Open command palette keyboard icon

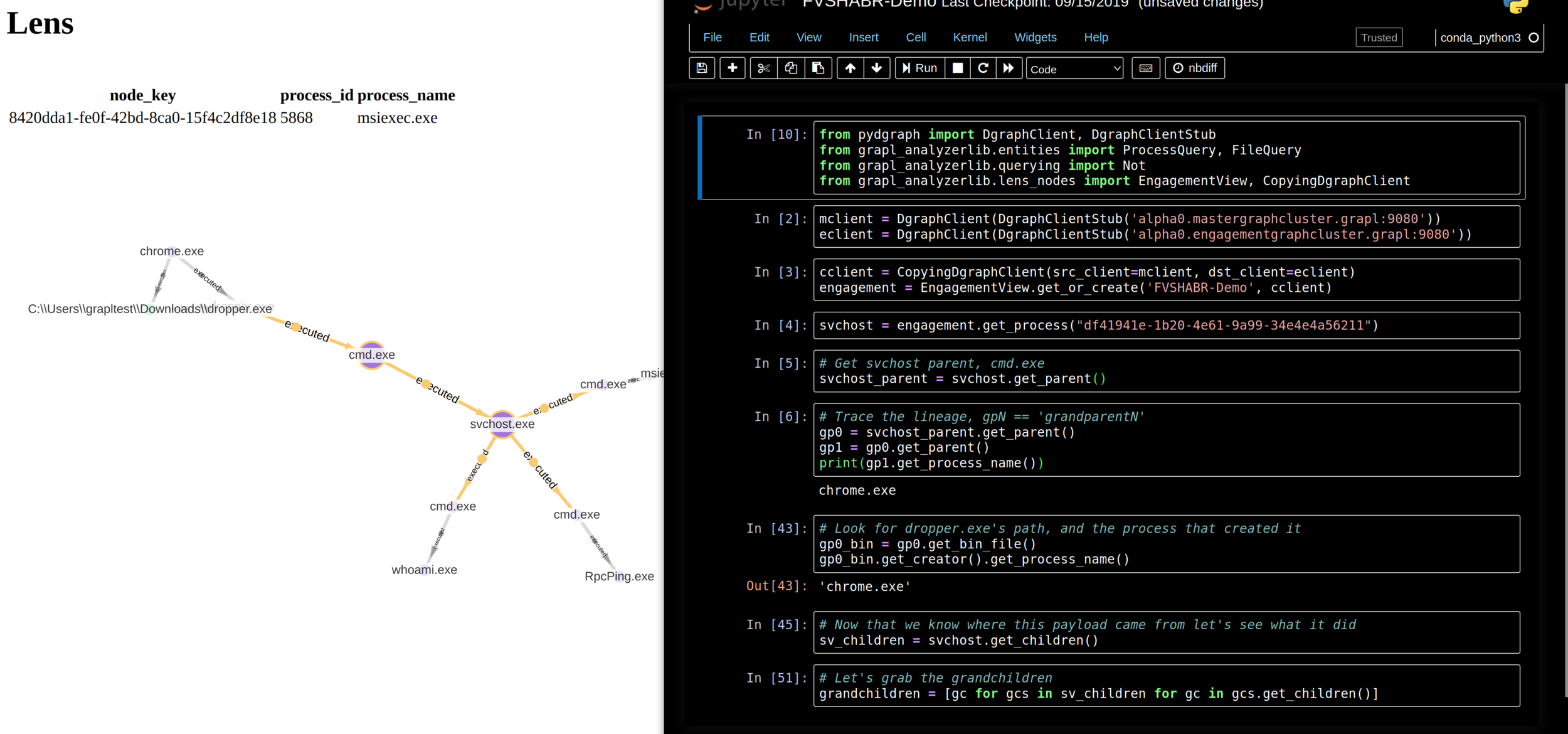coord(1145,68)
